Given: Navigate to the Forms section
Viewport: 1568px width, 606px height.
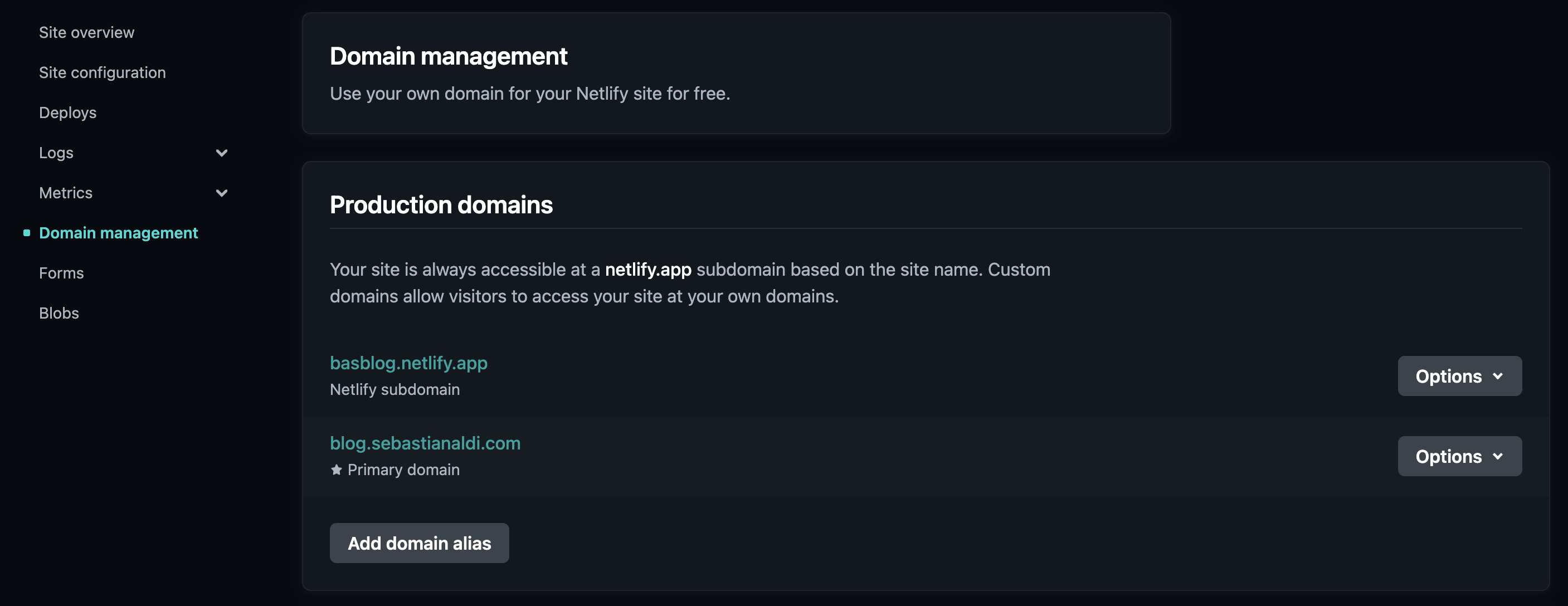Looking at the screenshot, I should click(x=61, y=273).
